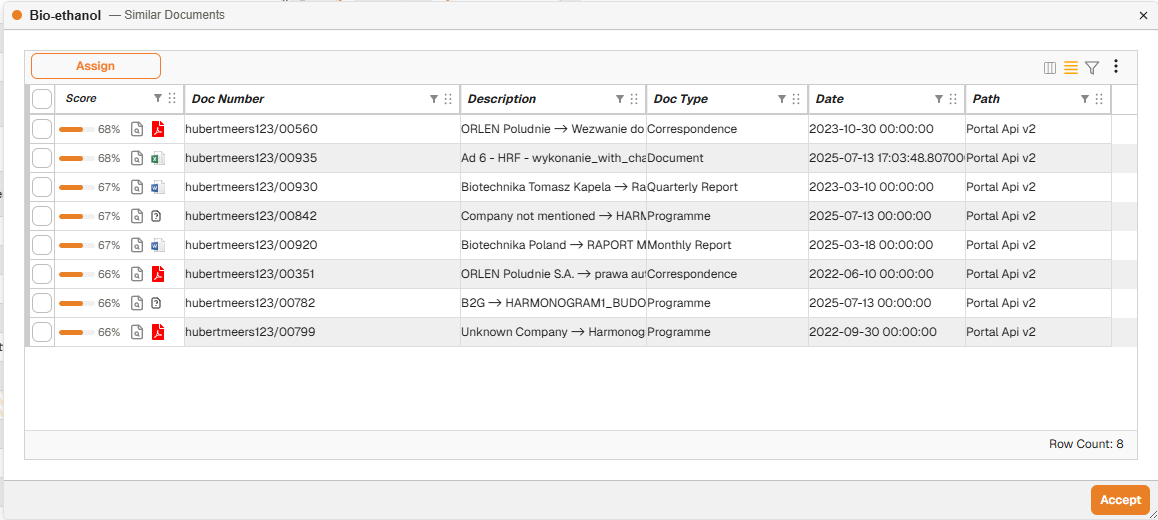Image resolution: width=1158 pixels, height=520 pixels.
Task: Click PDF icon for hubertmeers123/00799
Action: tap(157, 332)
